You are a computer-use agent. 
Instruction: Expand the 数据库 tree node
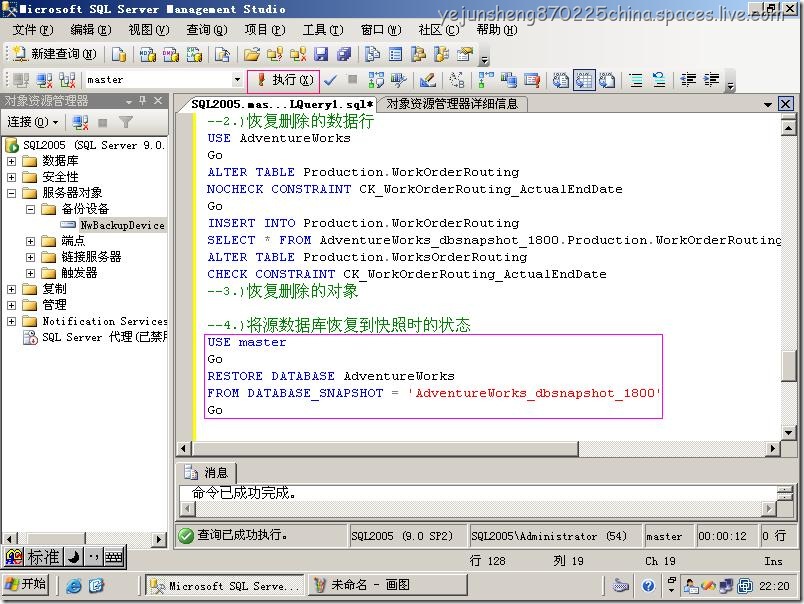[x=11, y=161]
